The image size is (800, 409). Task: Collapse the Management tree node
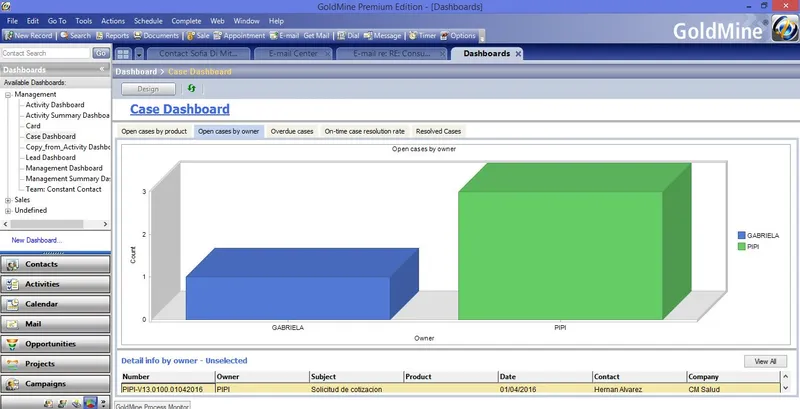pyautogui.click(x=8, y=95)
